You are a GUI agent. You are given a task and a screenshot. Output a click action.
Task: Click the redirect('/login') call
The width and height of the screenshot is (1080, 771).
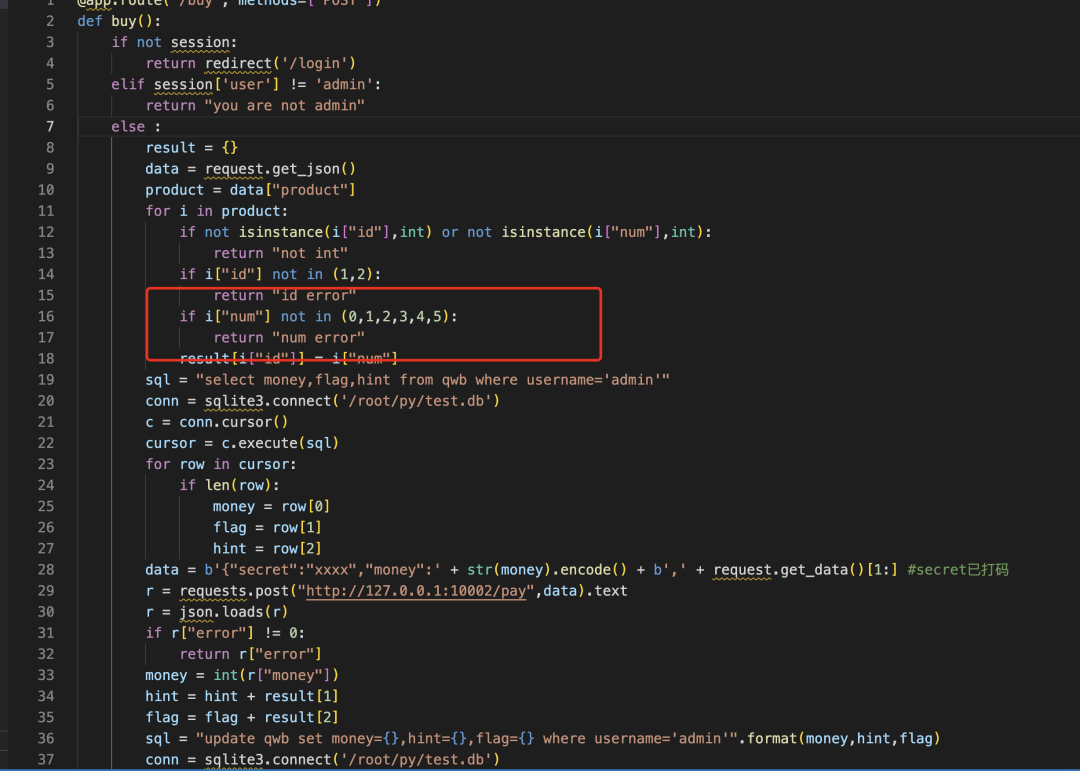click(280, 63)
